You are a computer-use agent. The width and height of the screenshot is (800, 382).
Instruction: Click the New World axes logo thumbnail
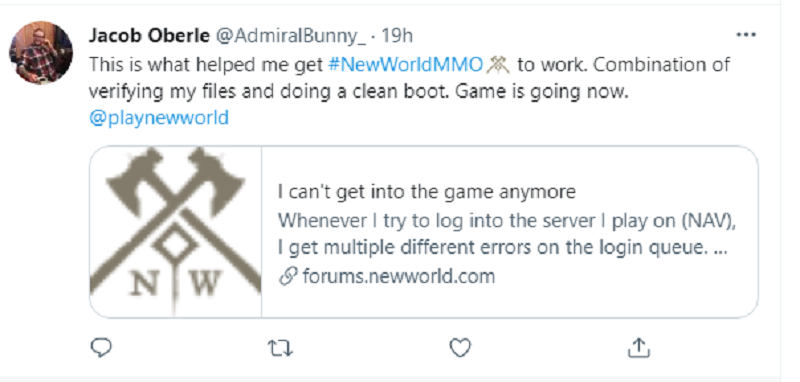tap(176, 232)
